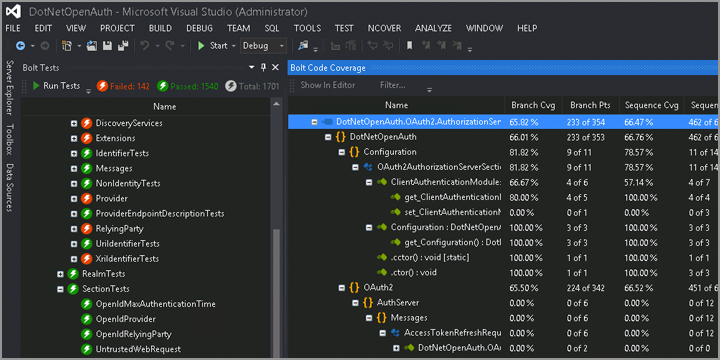Click the Save All icon

[123, 46]
